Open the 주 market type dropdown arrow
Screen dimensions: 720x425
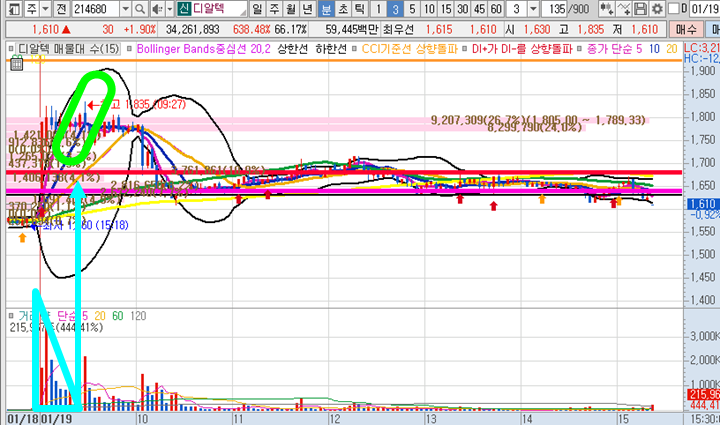pos(45,9)
